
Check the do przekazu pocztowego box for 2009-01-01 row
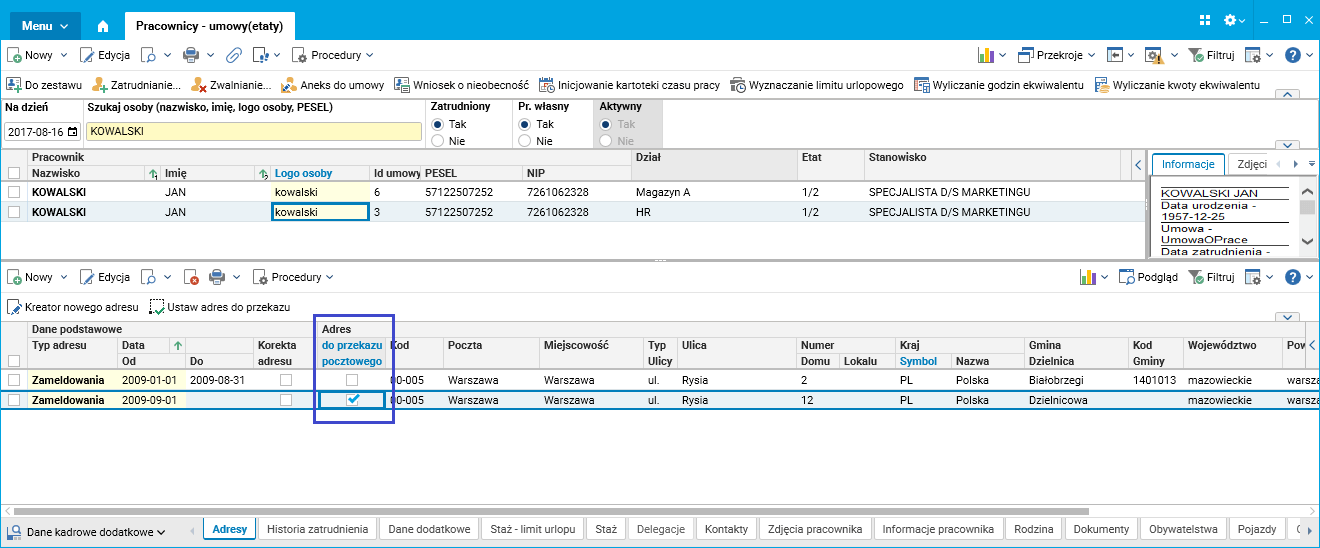pos(352,380)
